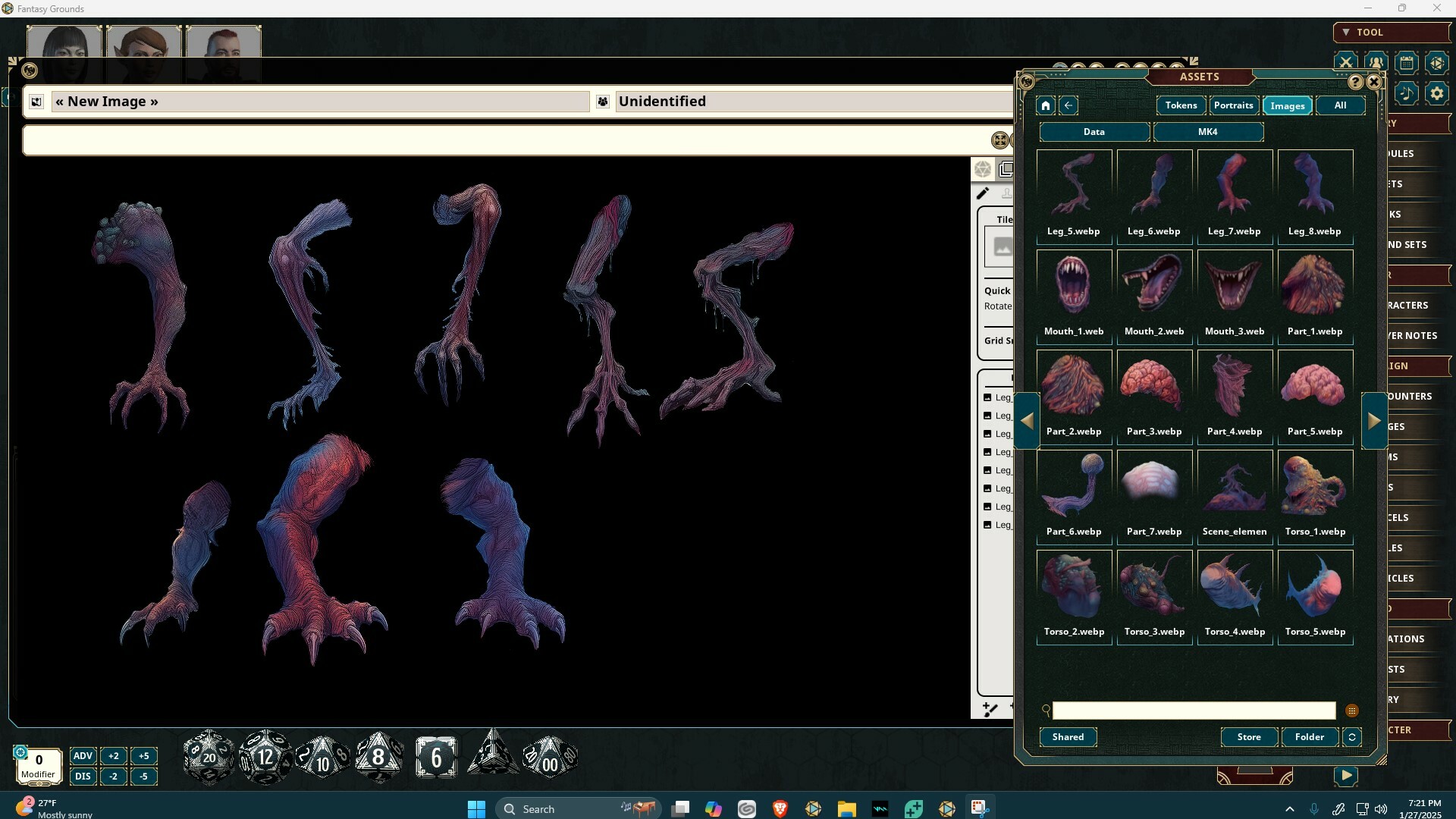Collapse the TOOL panel with its arrow

[x=1345, y=32]
